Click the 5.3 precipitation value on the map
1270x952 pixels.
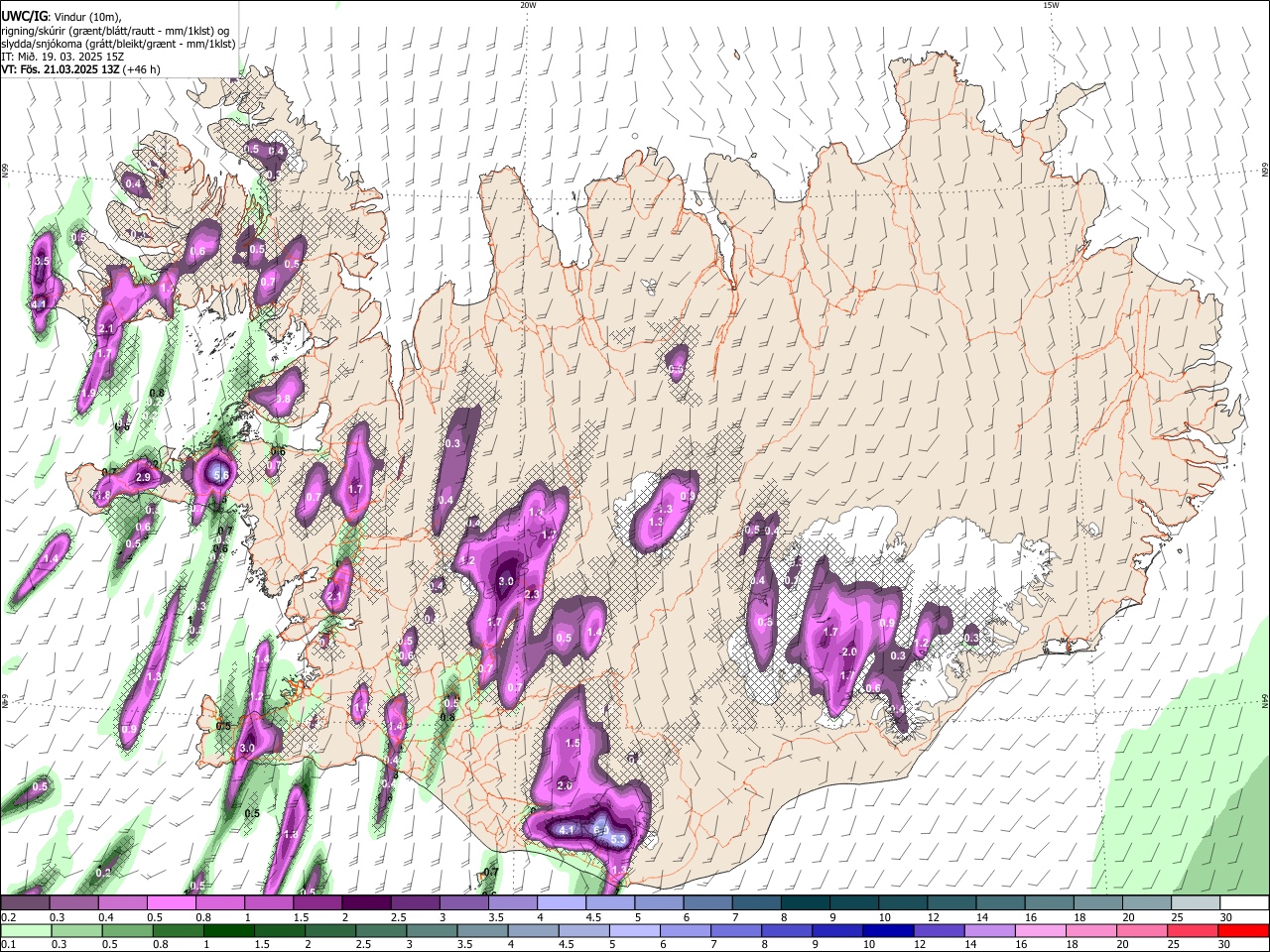coord(618,839)
